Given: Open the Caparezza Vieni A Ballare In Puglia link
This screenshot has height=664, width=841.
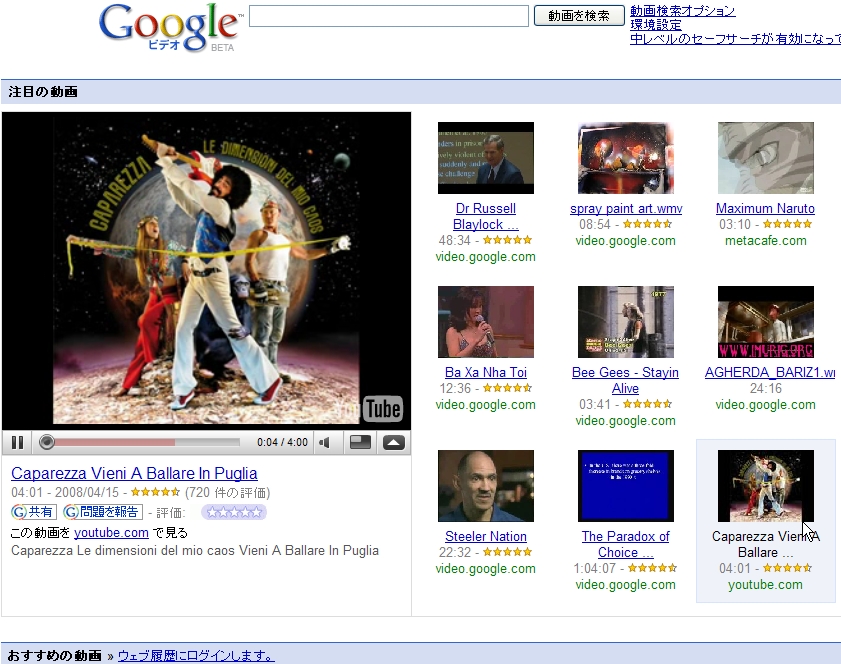Looking at the screenshot, I should pyautogui.click(x=134, y=473).
